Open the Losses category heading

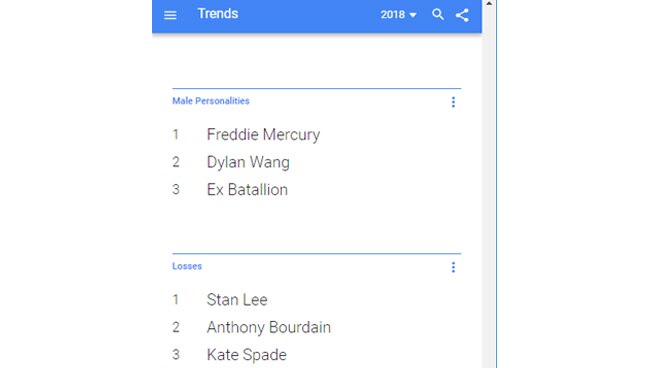coord(187,266)
